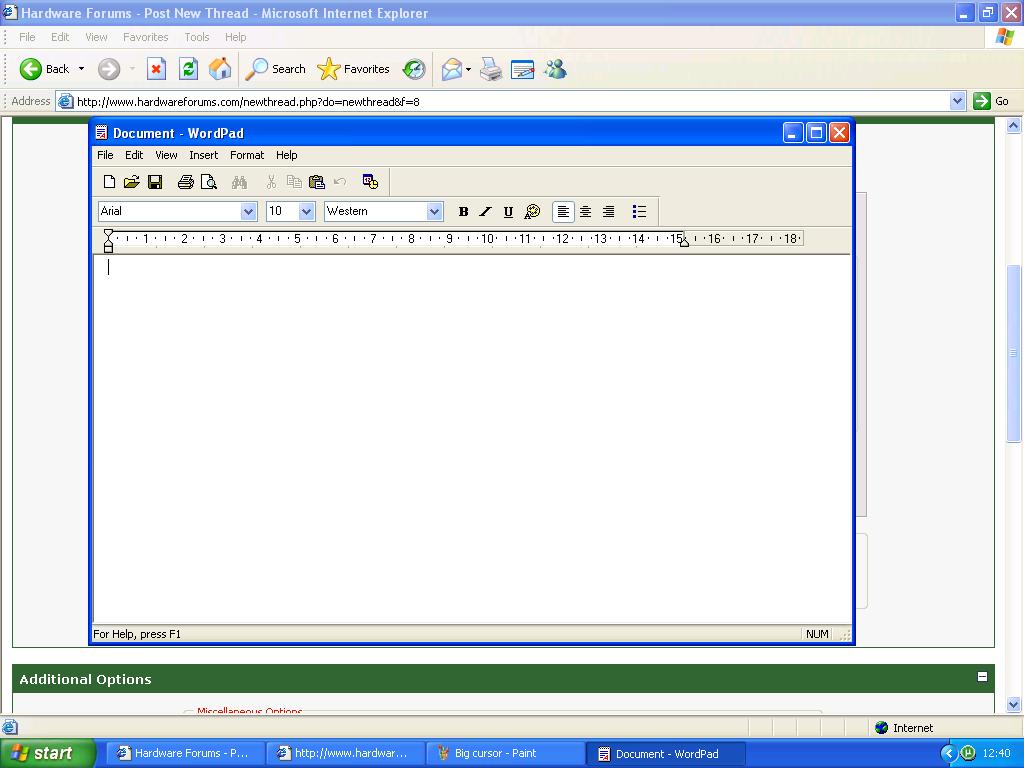Open a file in WordPad
Image resolution: width=1024 pixels, height=768 pixels.
(x=132, y=182)
